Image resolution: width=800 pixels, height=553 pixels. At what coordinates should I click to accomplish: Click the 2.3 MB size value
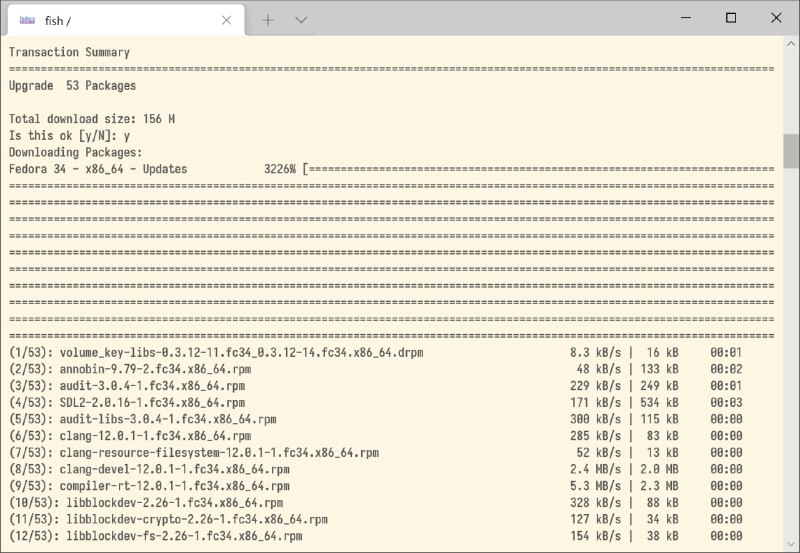coord(659,486)
